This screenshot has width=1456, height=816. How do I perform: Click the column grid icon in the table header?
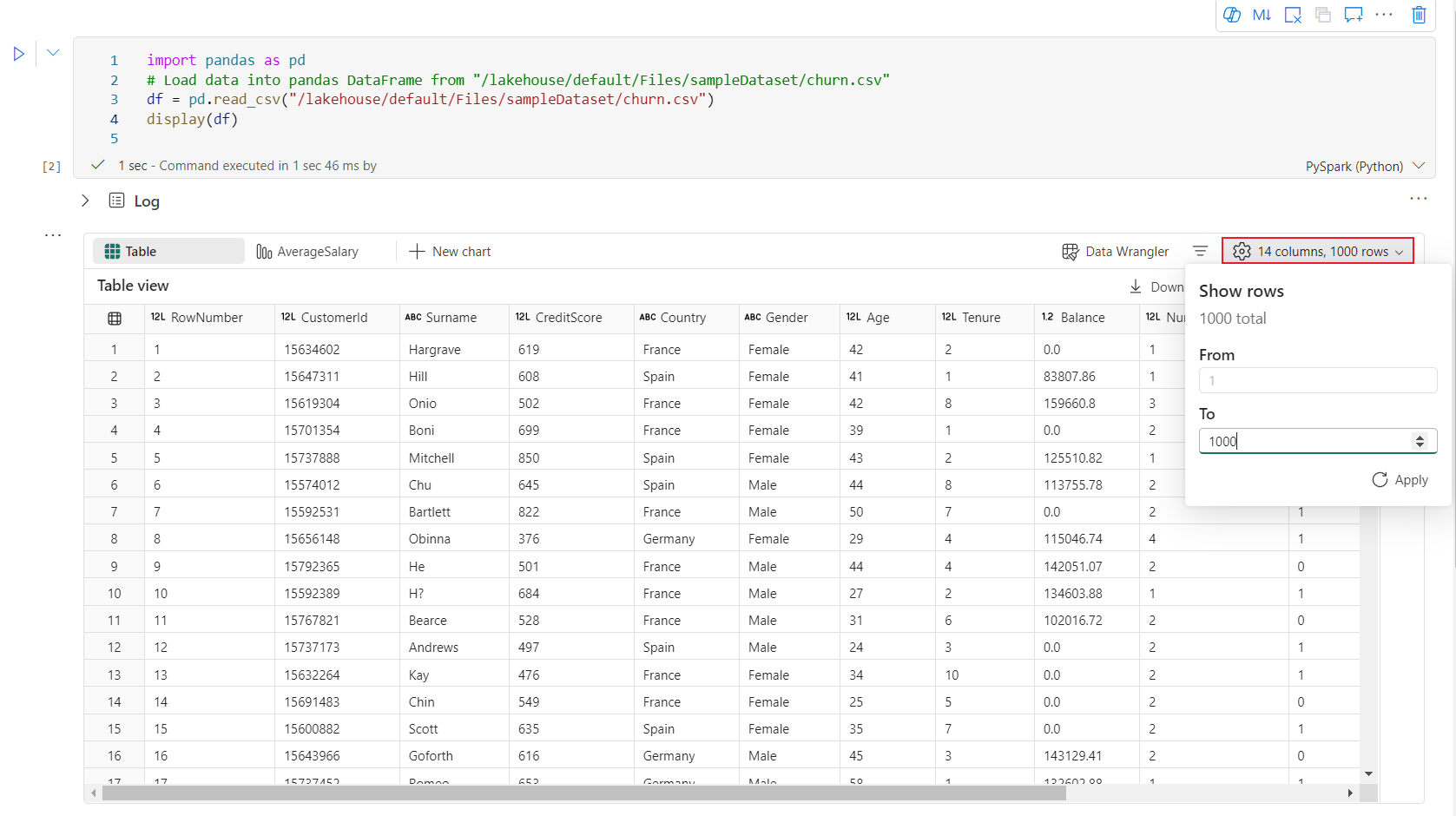coord(115,318)
